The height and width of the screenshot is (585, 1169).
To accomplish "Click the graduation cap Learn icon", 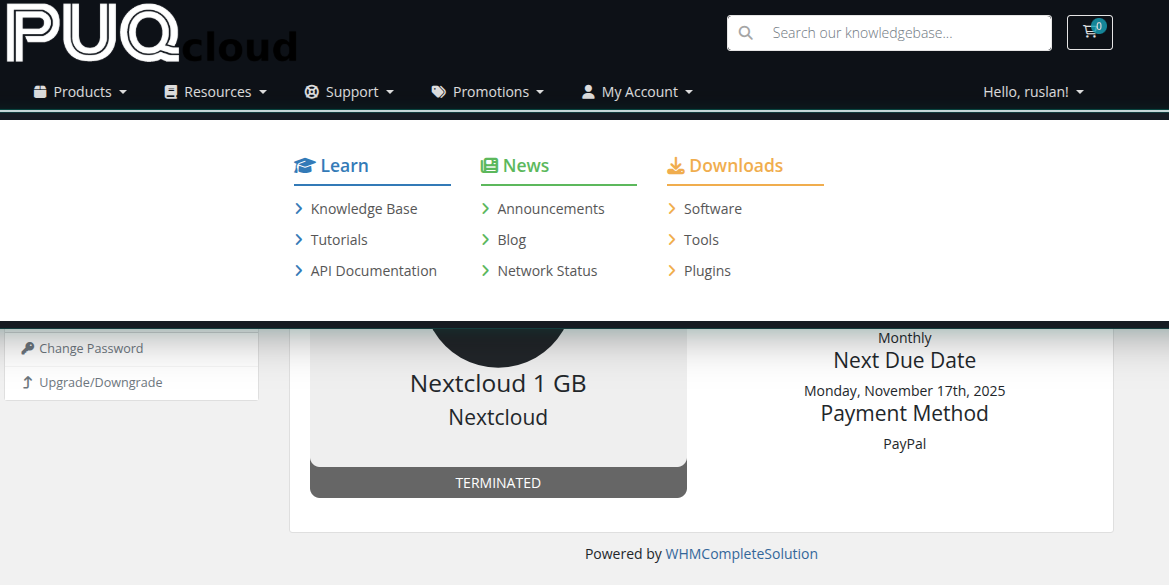I will [x=304, y=166].
